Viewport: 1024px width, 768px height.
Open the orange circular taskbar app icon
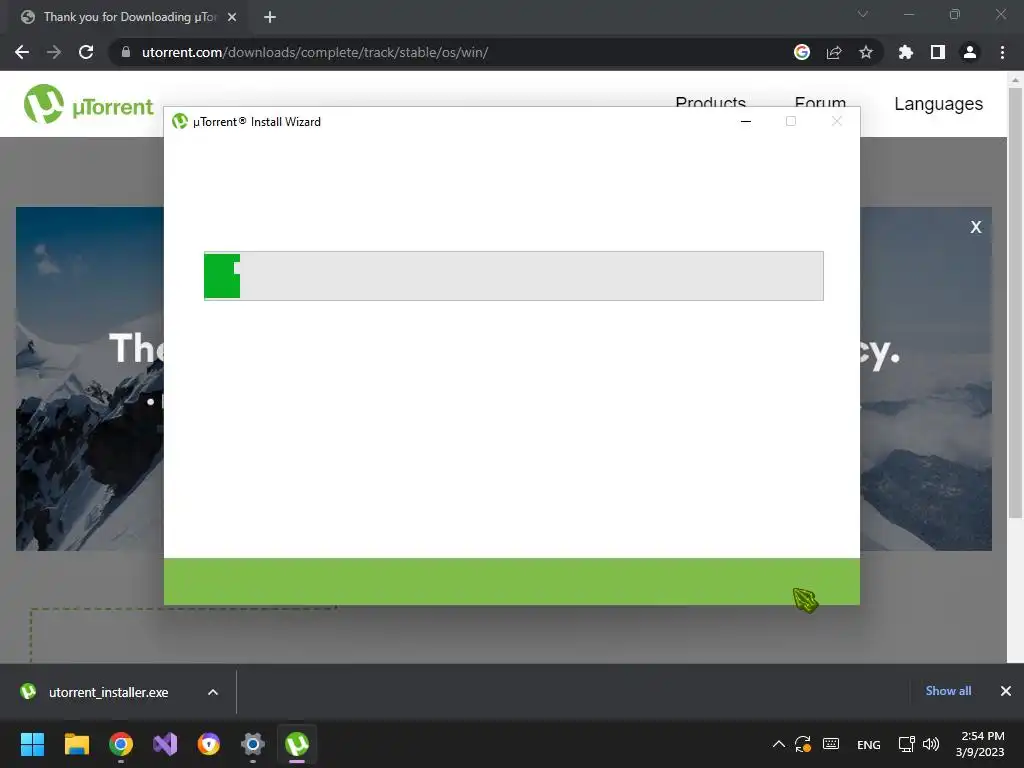coord(208,744)
